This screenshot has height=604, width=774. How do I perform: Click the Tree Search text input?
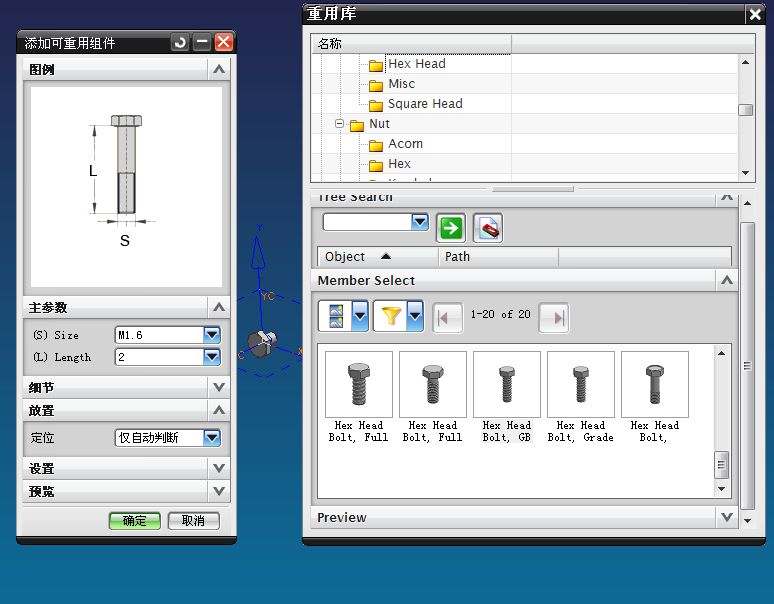pos(367,222)
